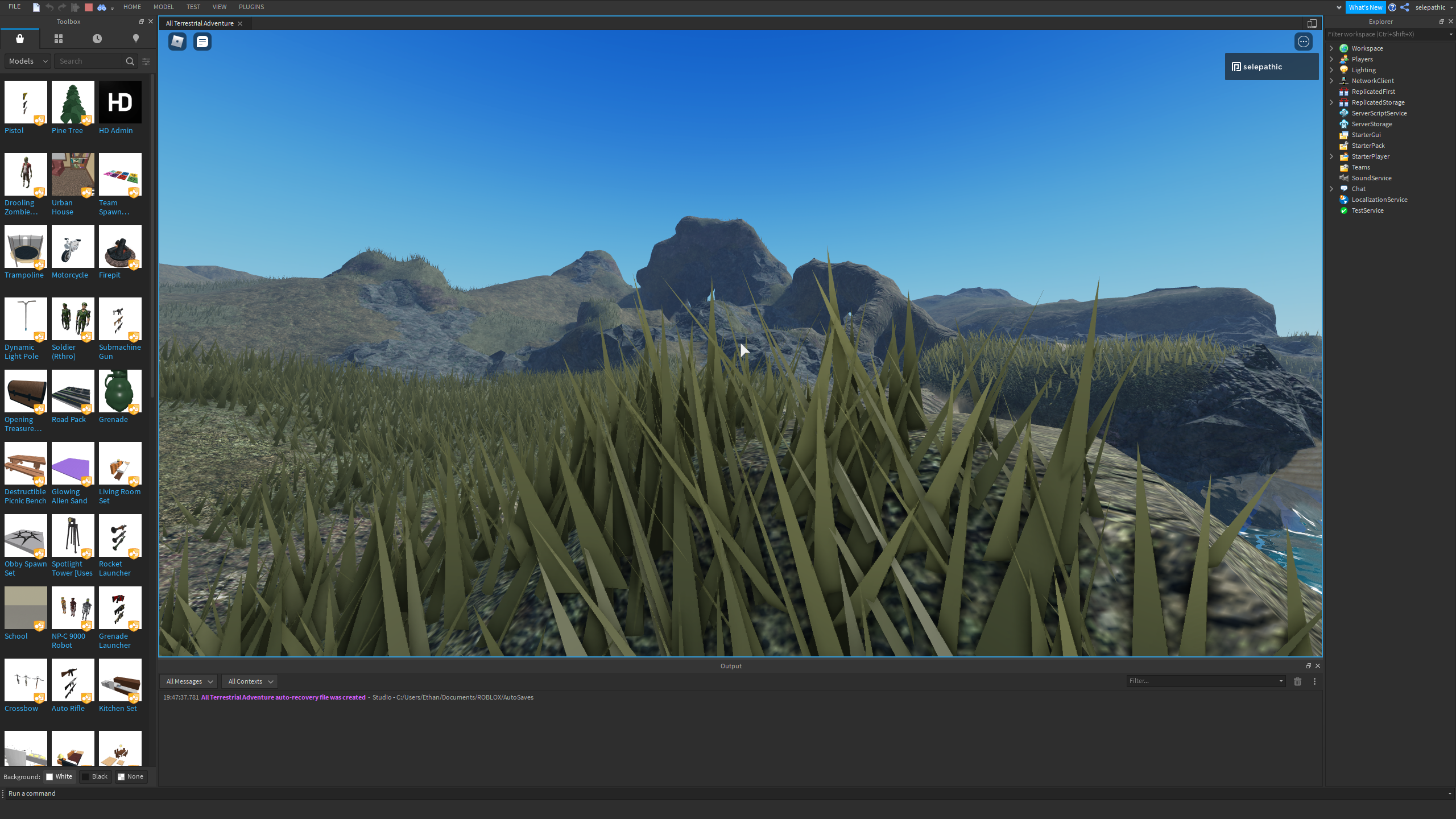Image resolution: width=1456 pixels, height=819 pixels.
Task: Clear output with the trash icon
Action: [1297, 681]
